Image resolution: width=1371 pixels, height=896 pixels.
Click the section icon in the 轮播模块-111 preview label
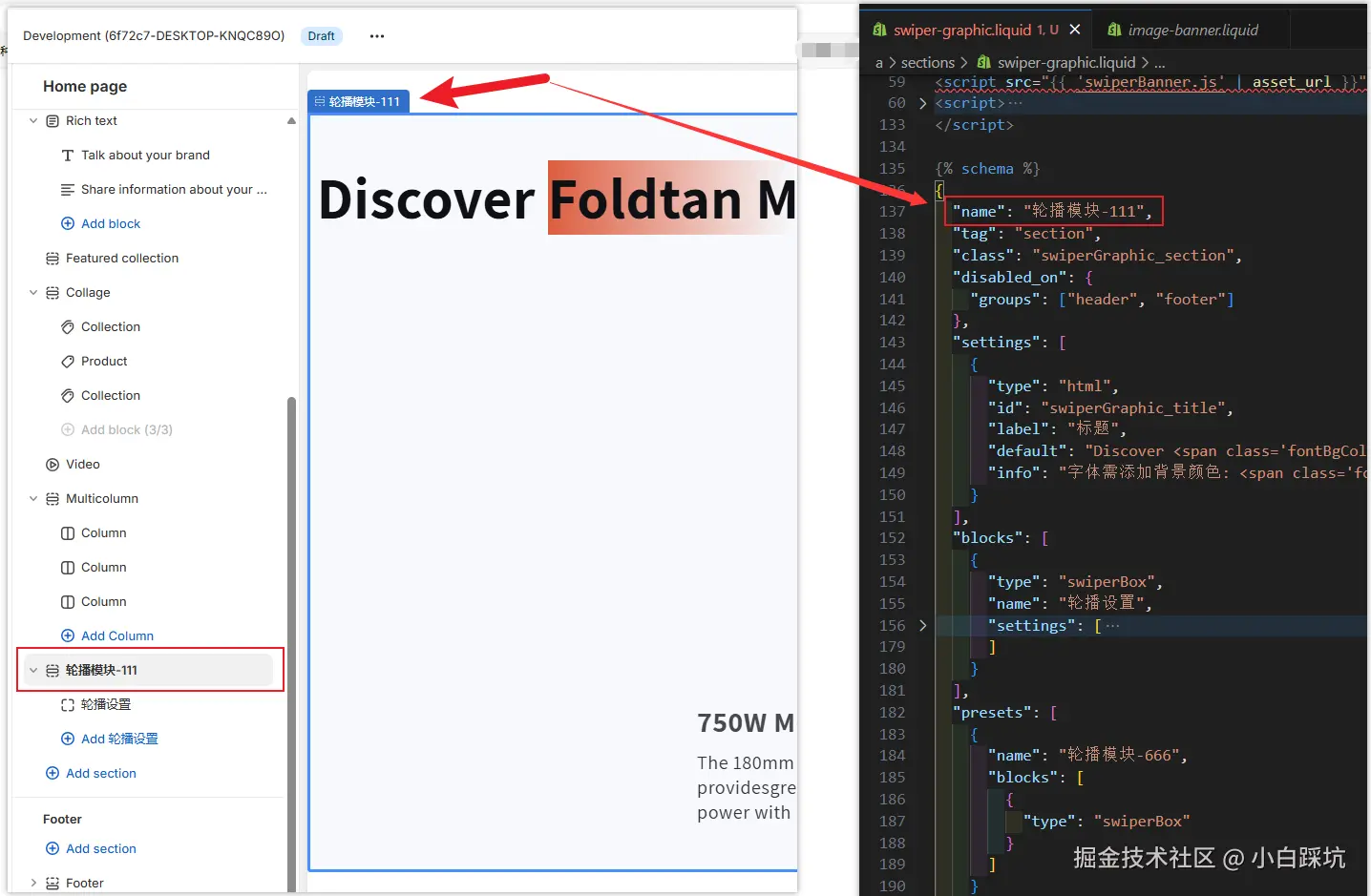320,102
